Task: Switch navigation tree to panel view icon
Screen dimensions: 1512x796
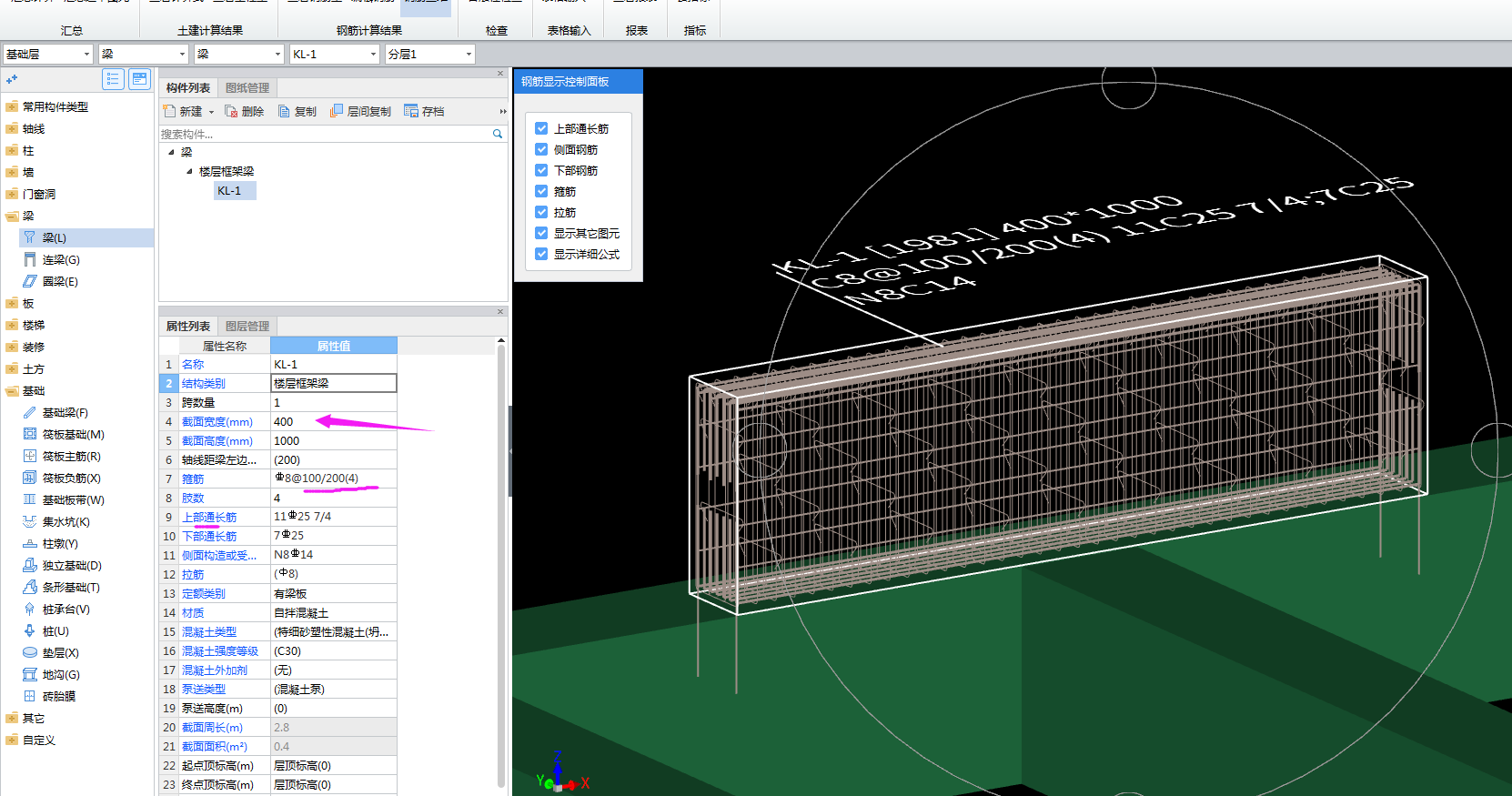Action: [139, 79]
